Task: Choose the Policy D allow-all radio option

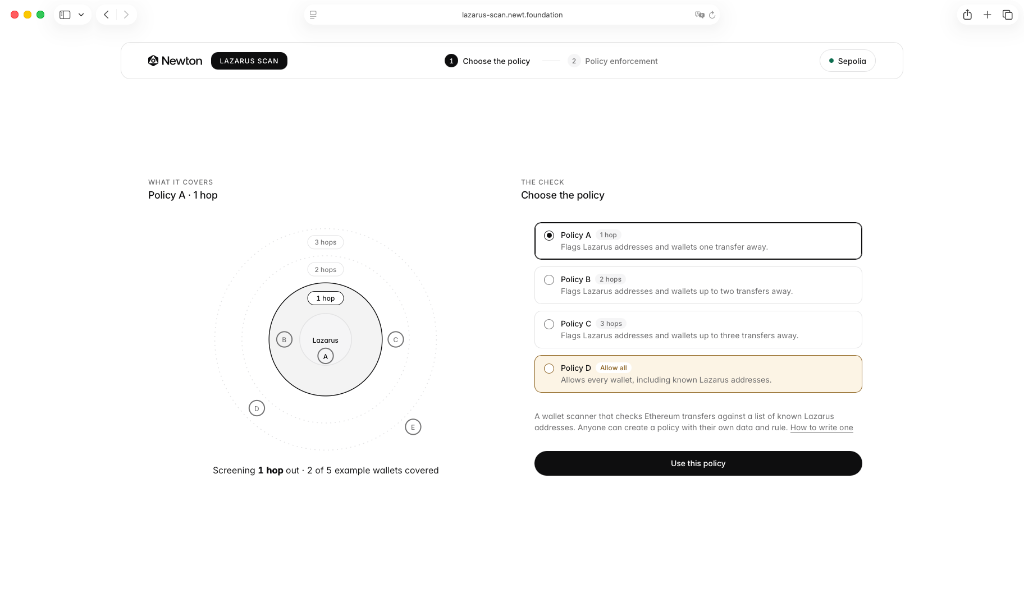Action: coord(549,368)
